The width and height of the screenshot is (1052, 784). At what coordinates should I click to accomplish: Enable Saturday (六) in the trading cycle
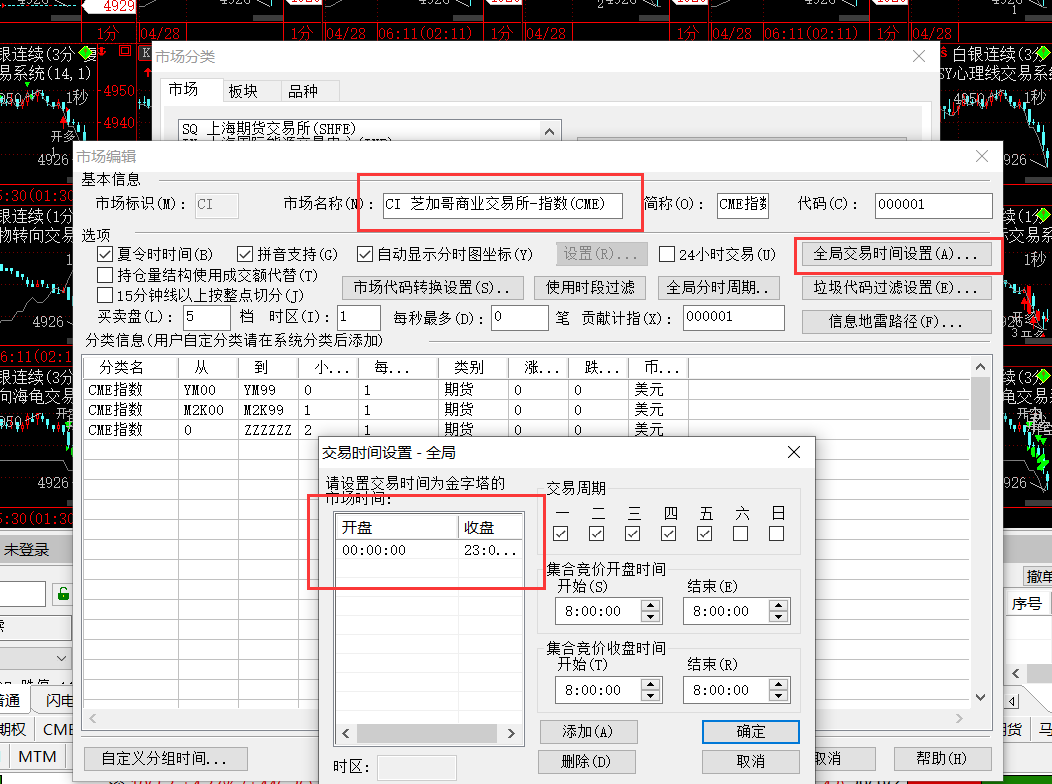click(x=740, y=534)
